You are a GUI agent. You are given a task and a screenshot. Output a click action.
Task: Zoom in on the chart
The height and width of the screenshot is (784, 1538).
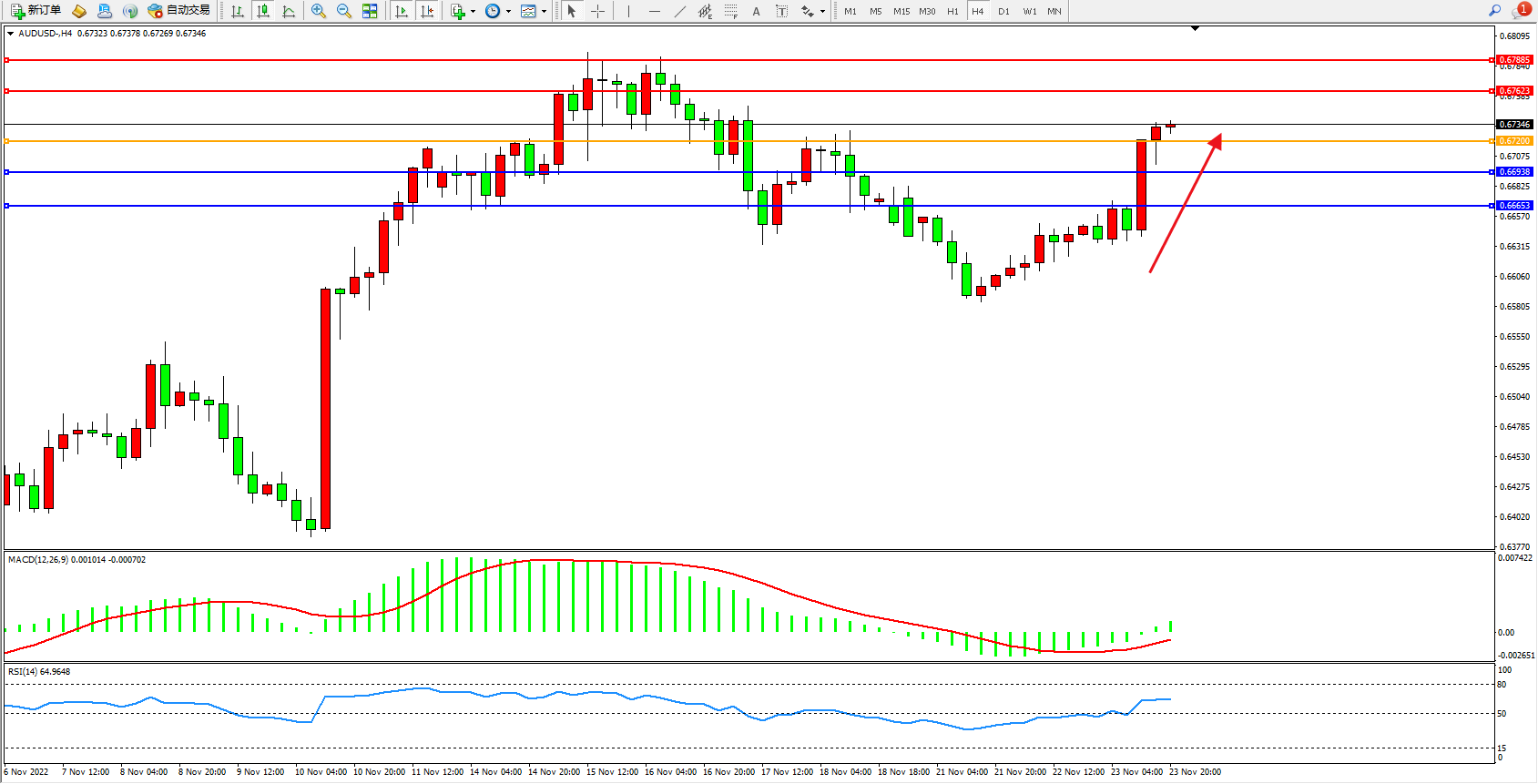point(319,11)
